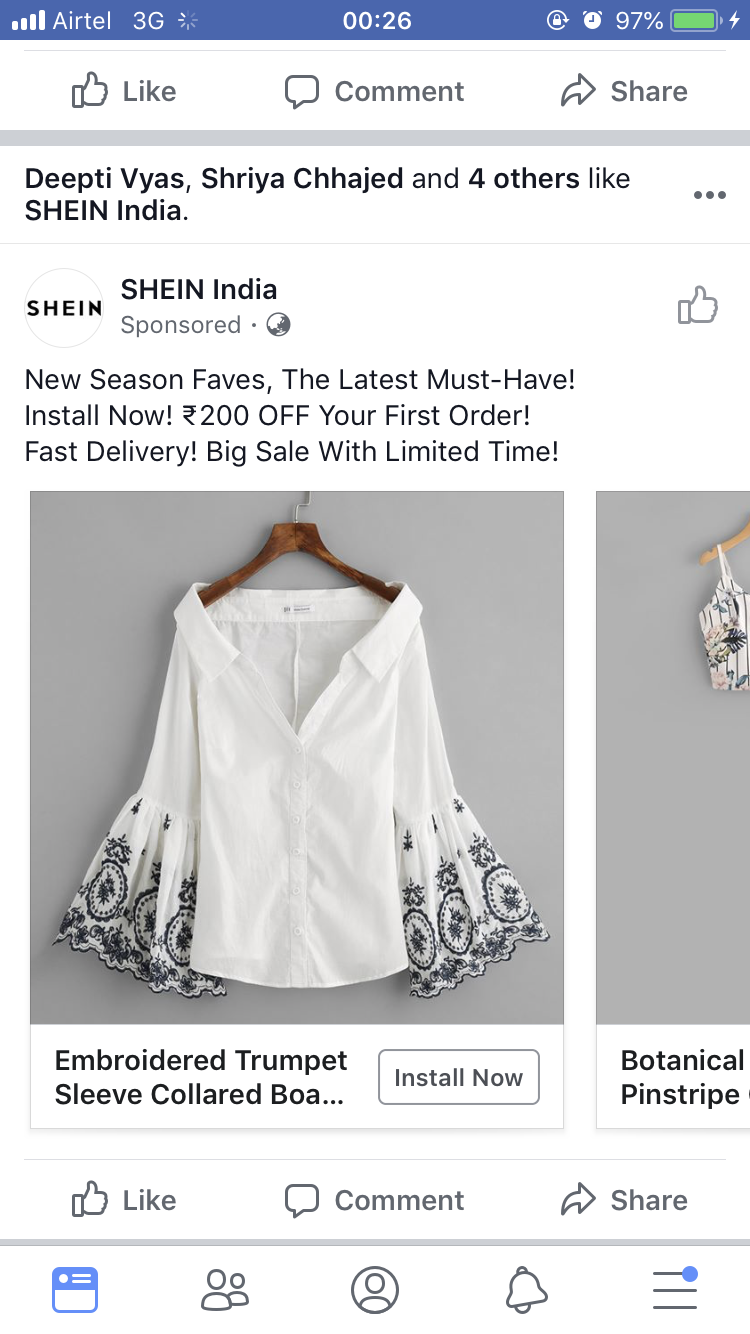Share the SHEIN sponsored post
Viewport: 750px width, 1334px height.
tap(624, 1200)
